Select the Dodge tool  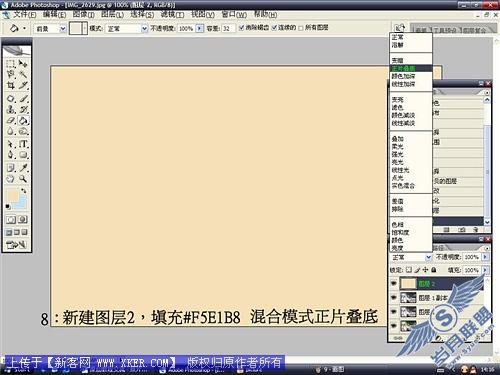coord(23,131)
